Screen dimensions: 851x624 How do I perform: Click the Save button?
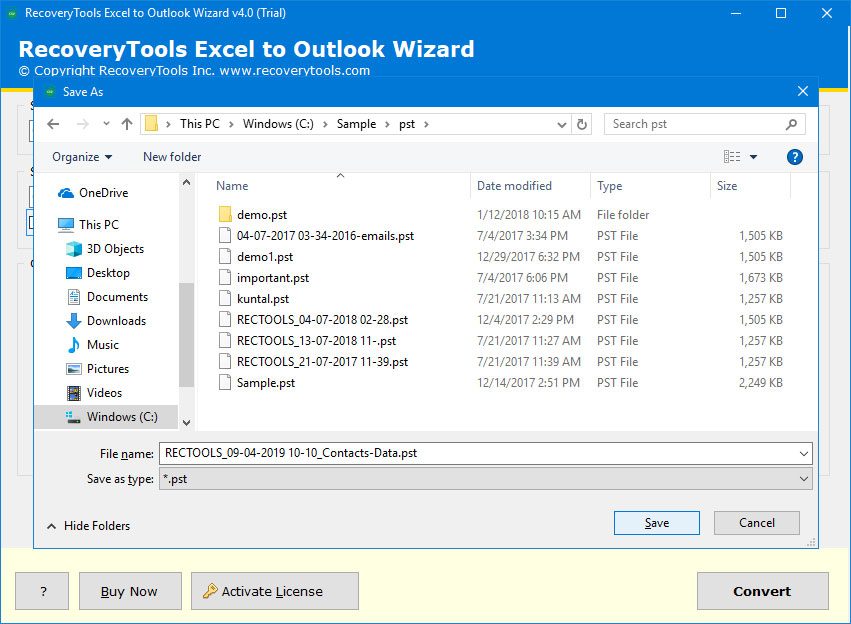tap(657, 523)
